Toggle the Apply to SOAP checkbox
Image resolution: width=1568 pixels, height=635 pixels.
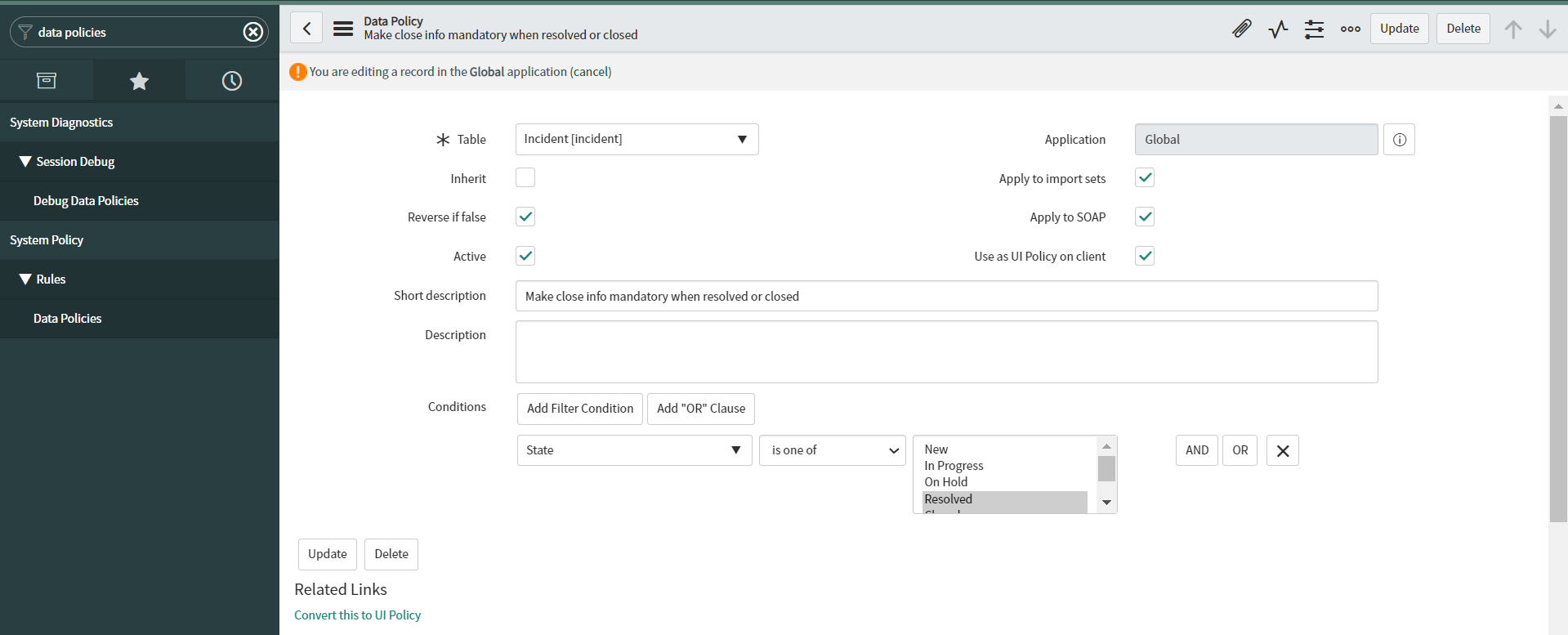[x=1145, y=217]
